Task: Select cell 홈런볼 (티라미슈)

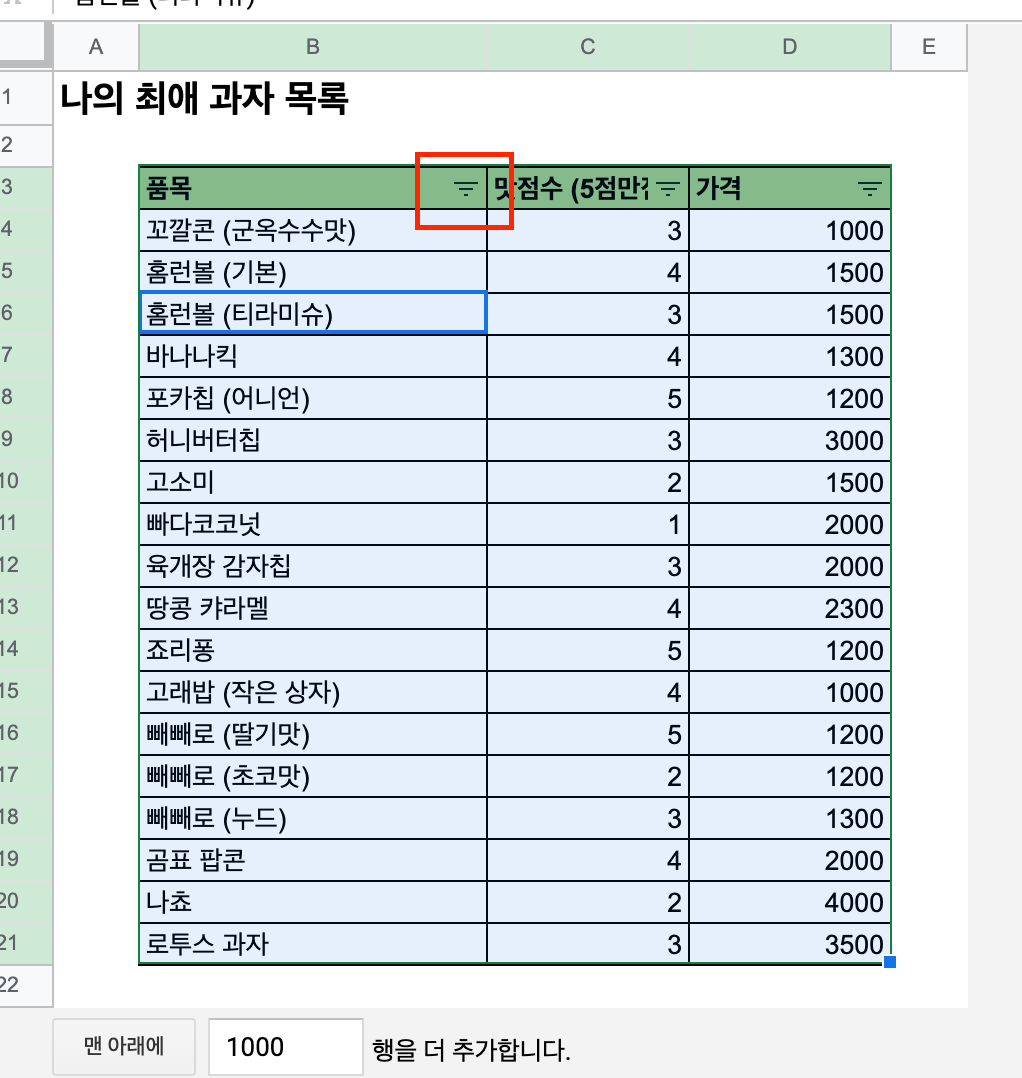Action: (313, 314)
